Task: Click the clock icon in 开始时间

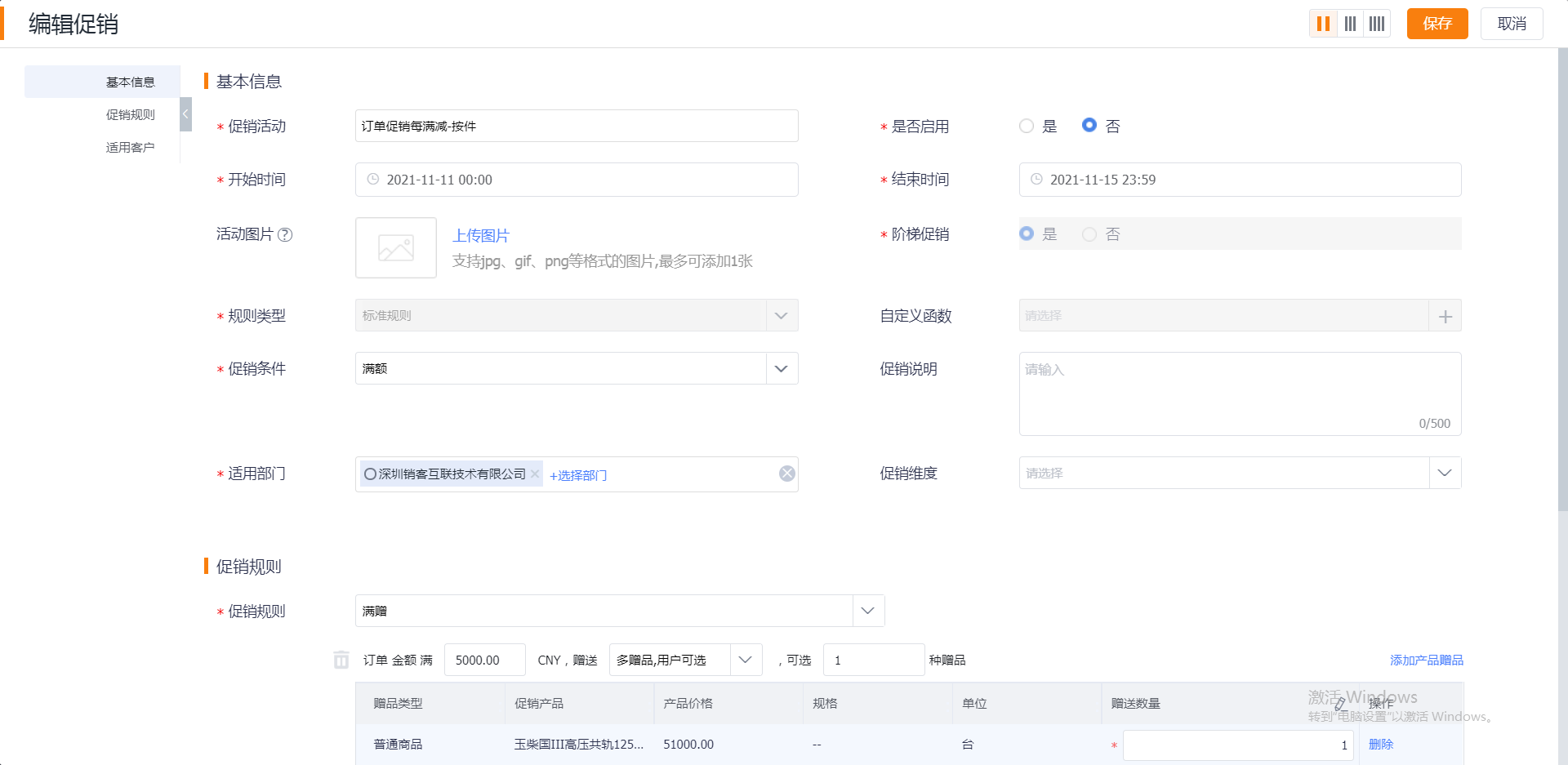Action: coord(373,180)
